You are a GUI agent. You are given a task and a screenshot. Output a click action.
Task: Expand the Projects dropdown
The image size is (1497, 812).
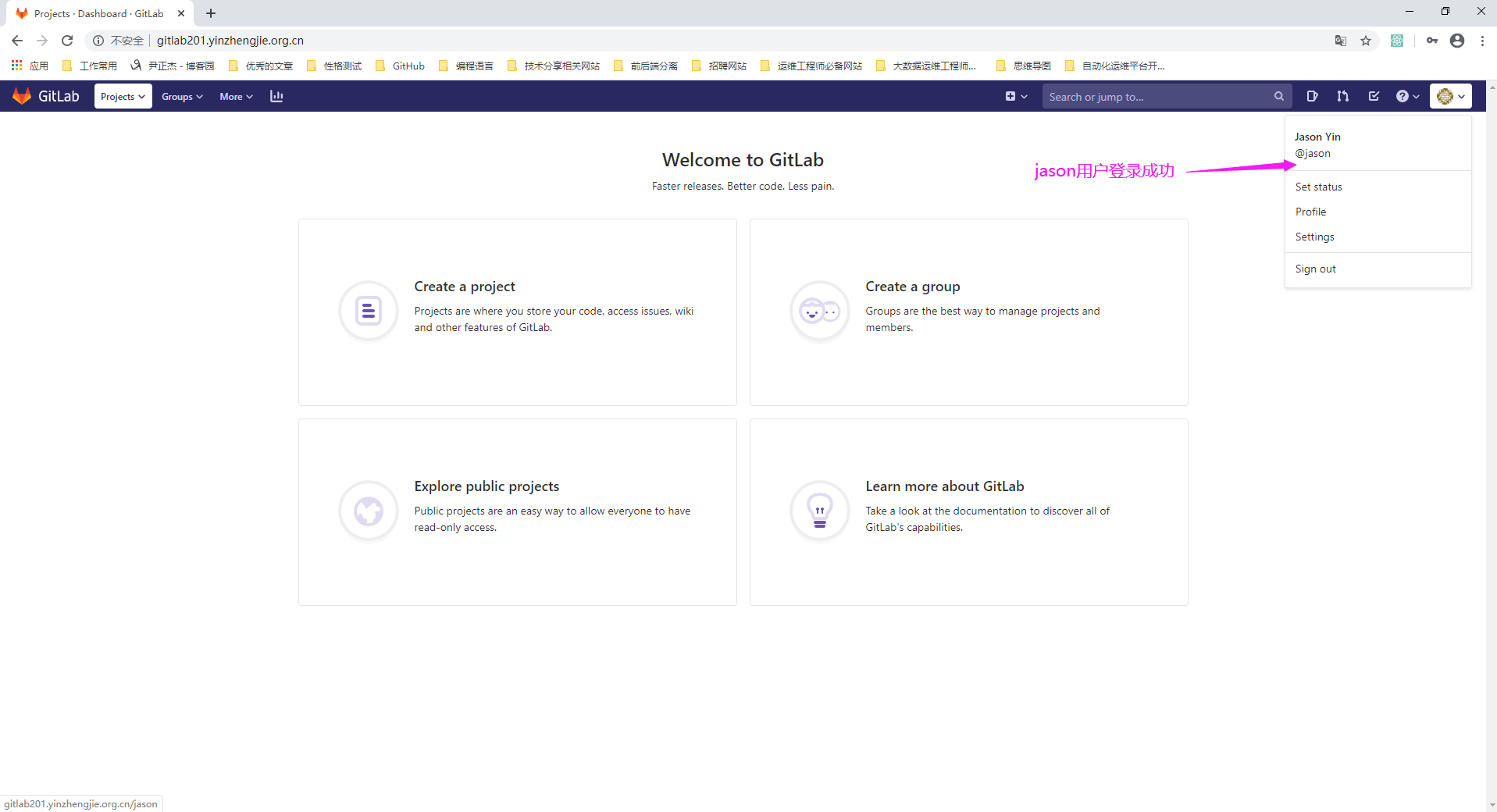[123, 96]
